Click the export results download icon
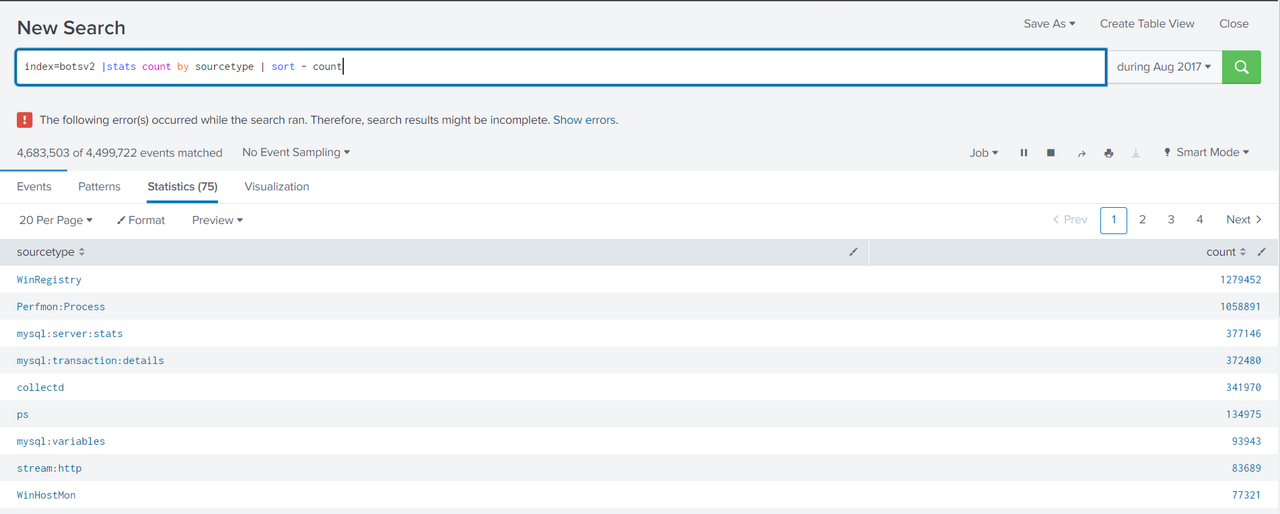The width and height of the screenshot is (1280, 514). tap(1135, 153)
